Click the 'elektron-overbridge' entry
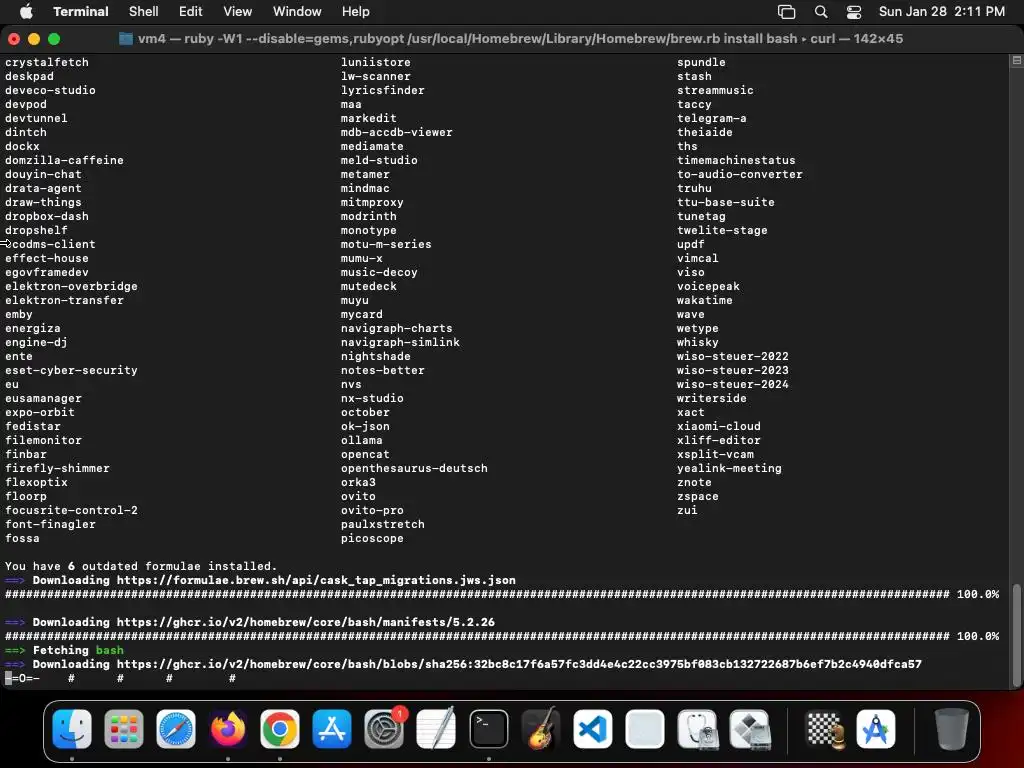The height and width of the screenshot is (768, 1024). point(71,286)
